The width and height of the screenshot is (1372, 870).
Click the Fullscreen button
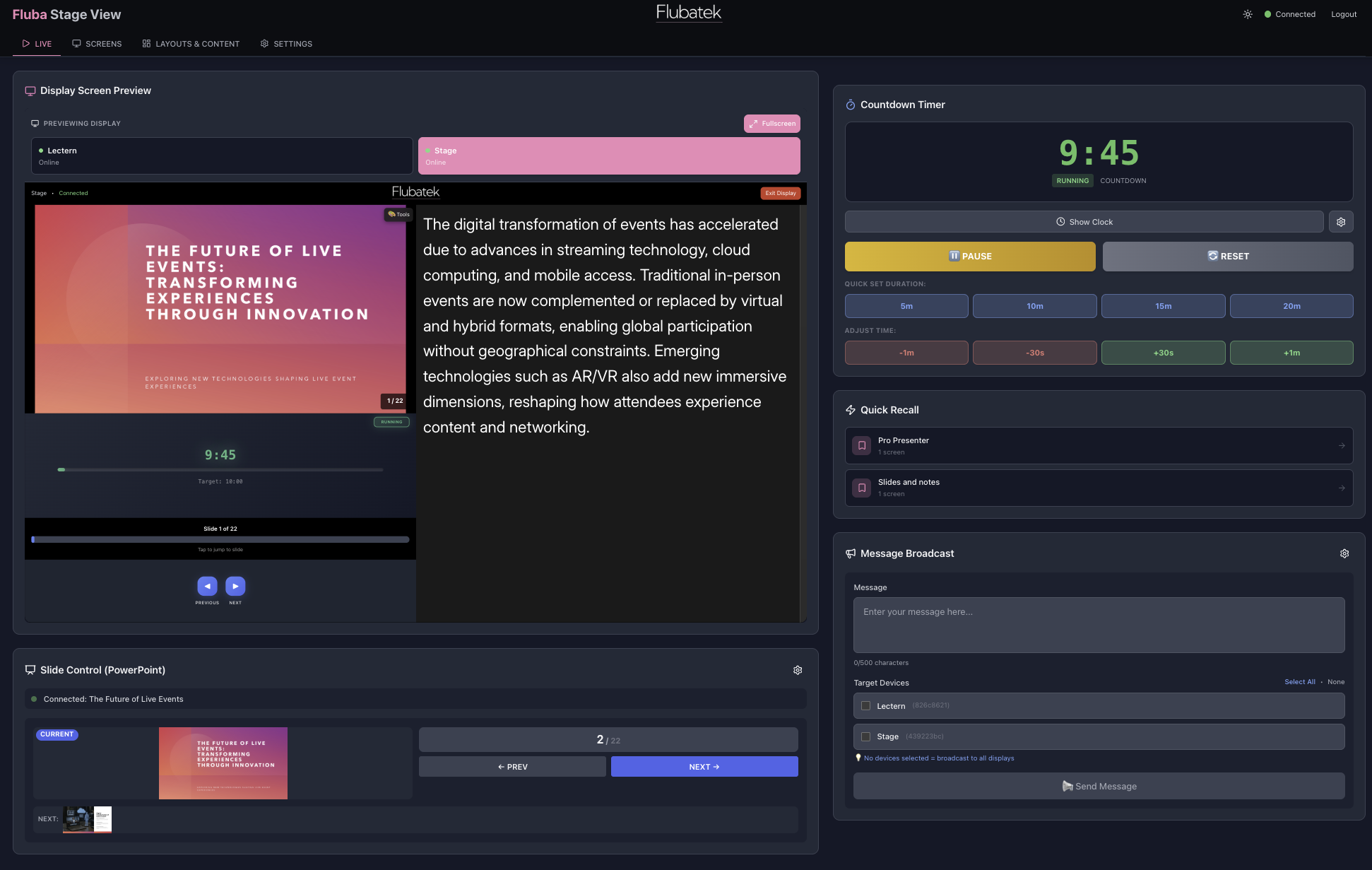[771, 124]
